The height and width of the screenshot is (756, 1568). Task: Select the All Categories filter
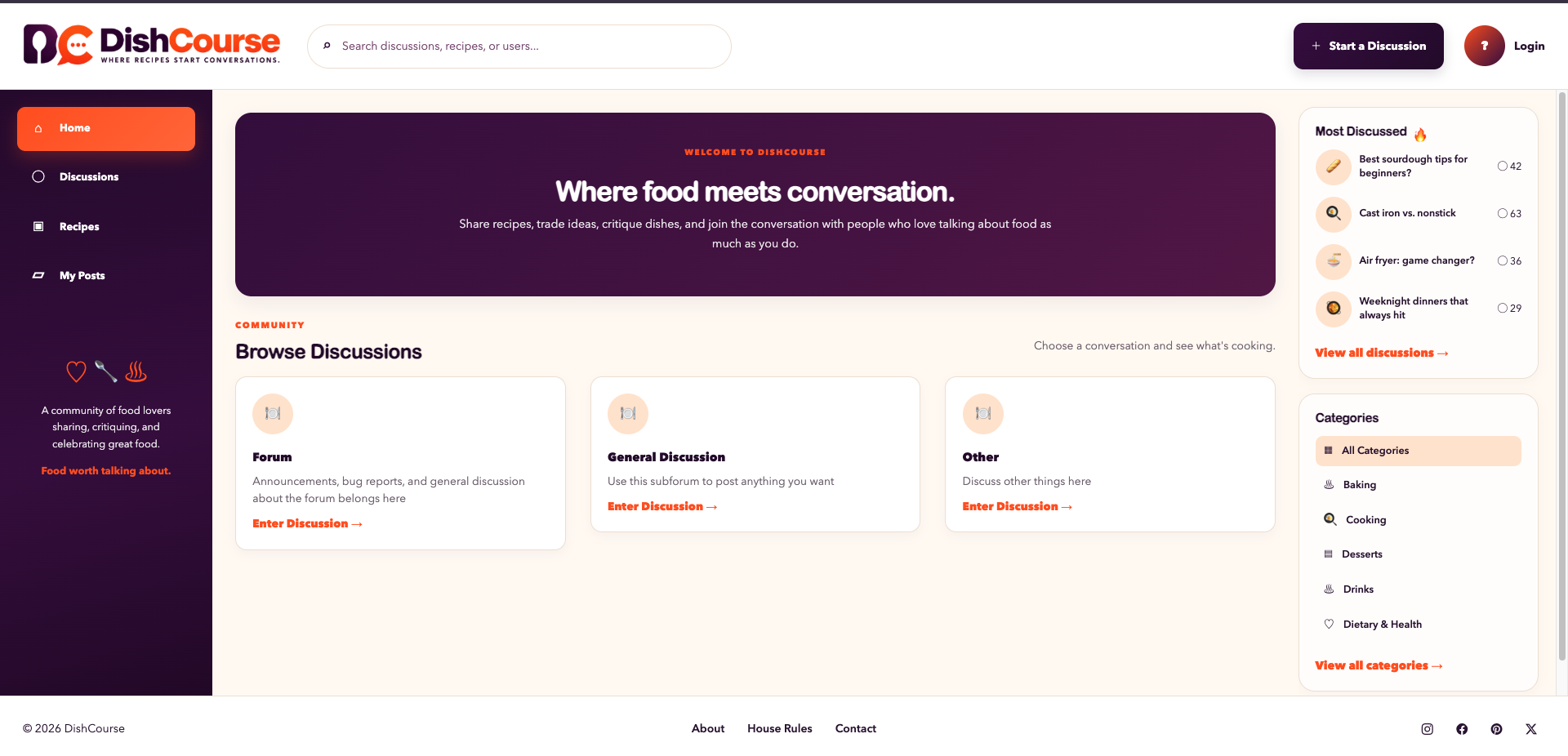pyautogui.click(x=1418, y=451)
